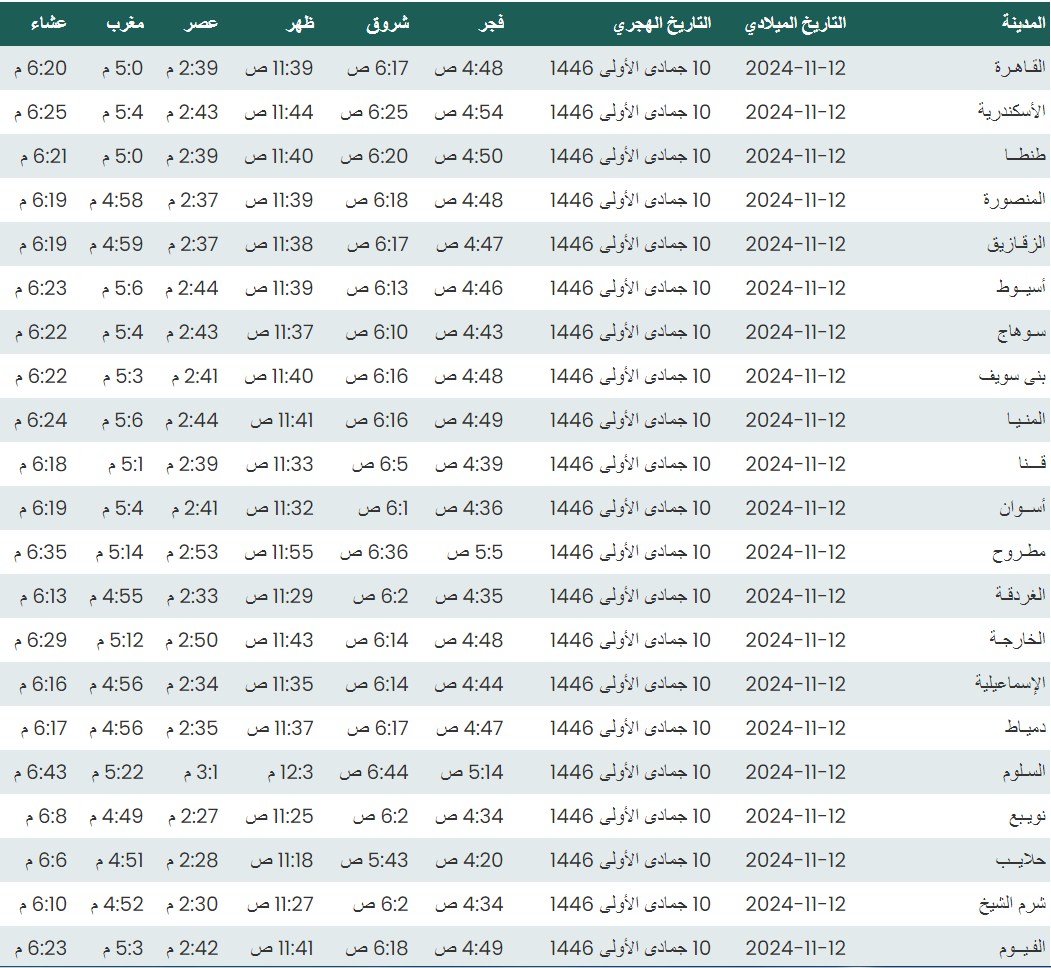Click the شرم الشيخ city name
The image size is (1051, 968).
[1011, 904]
